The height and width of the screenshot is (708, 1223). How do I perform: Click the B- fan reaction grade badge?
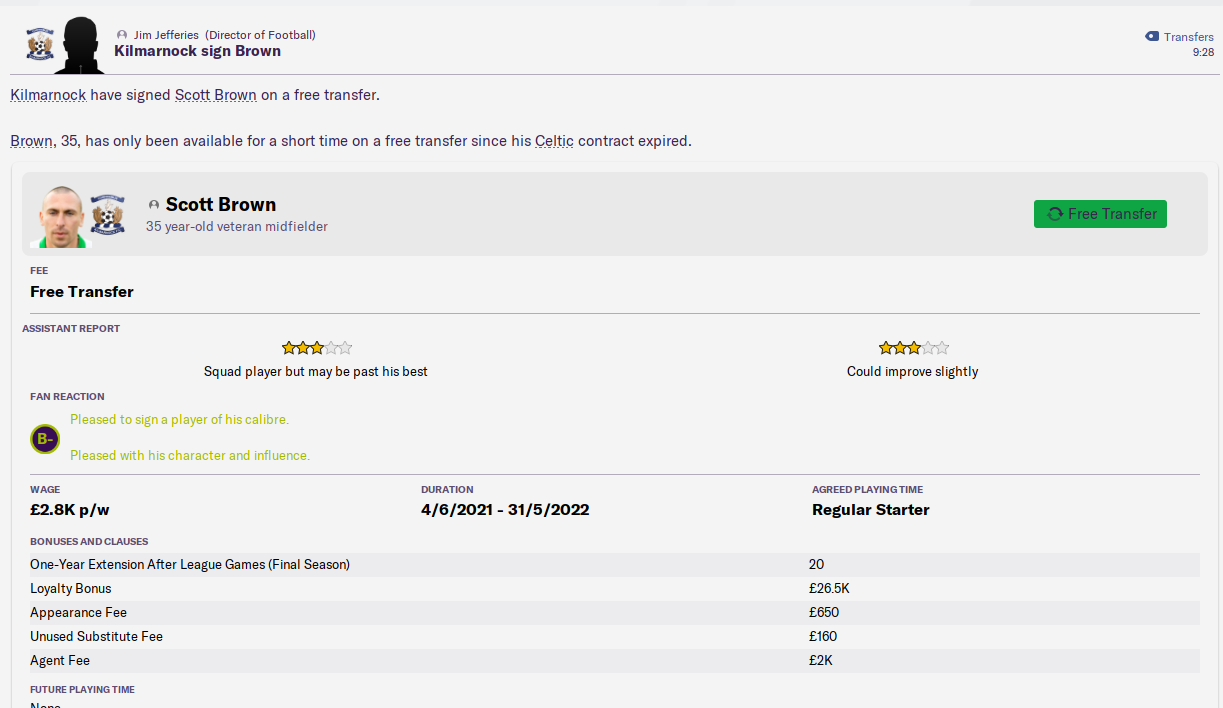(x=45, y=438)
